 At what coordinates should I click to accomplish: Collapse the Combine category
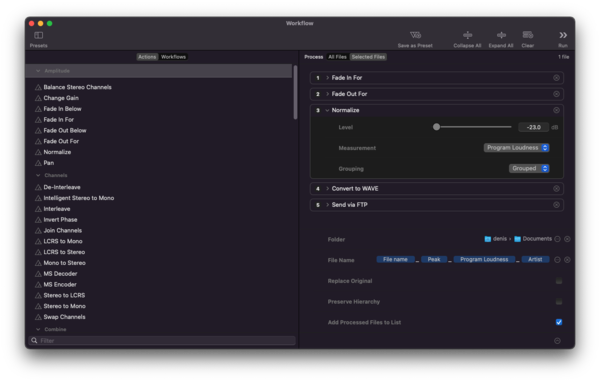click(x=38, y=329)
